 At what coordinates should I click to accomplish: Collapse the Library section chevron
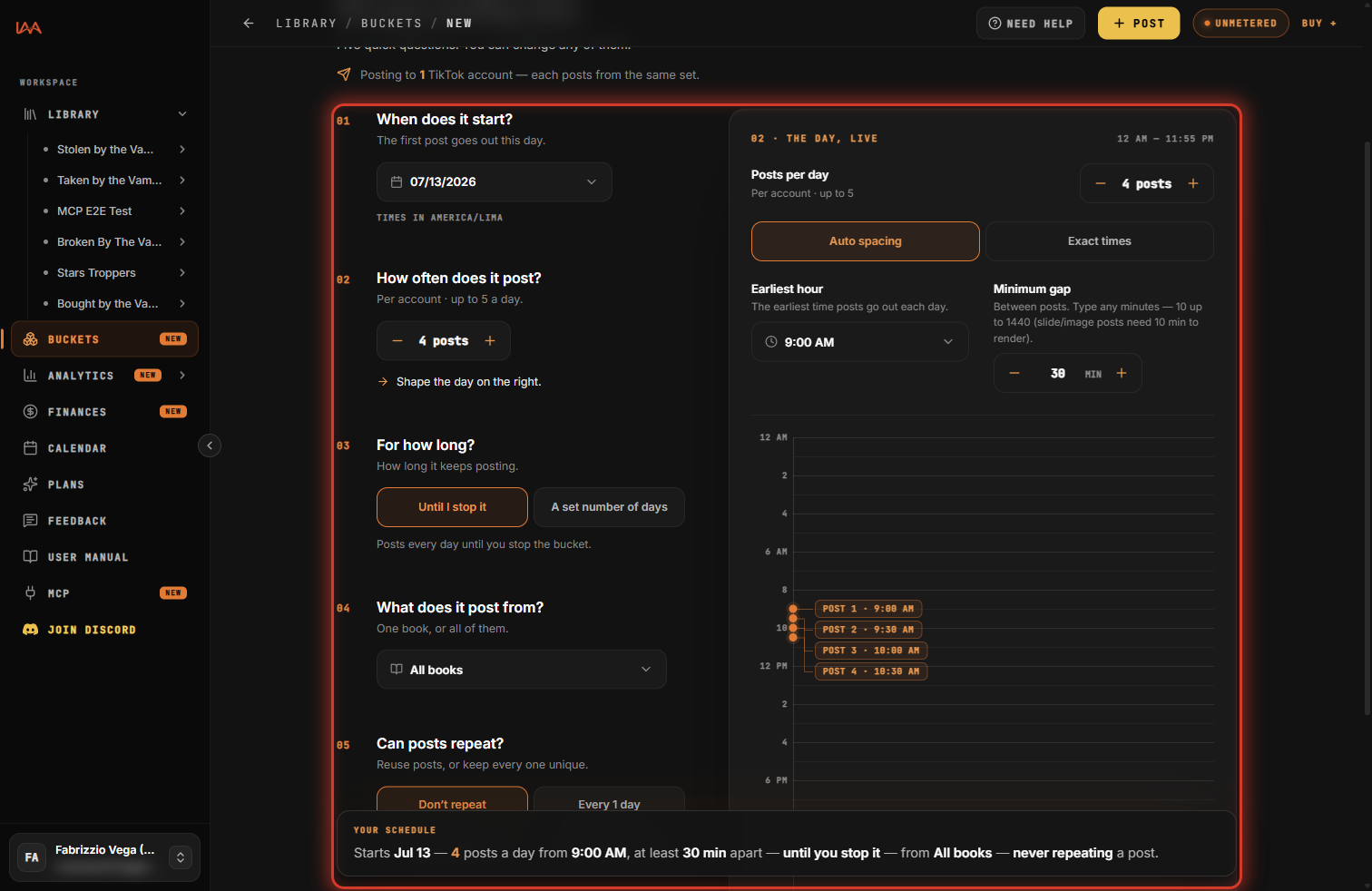click(x=182, y=114)
